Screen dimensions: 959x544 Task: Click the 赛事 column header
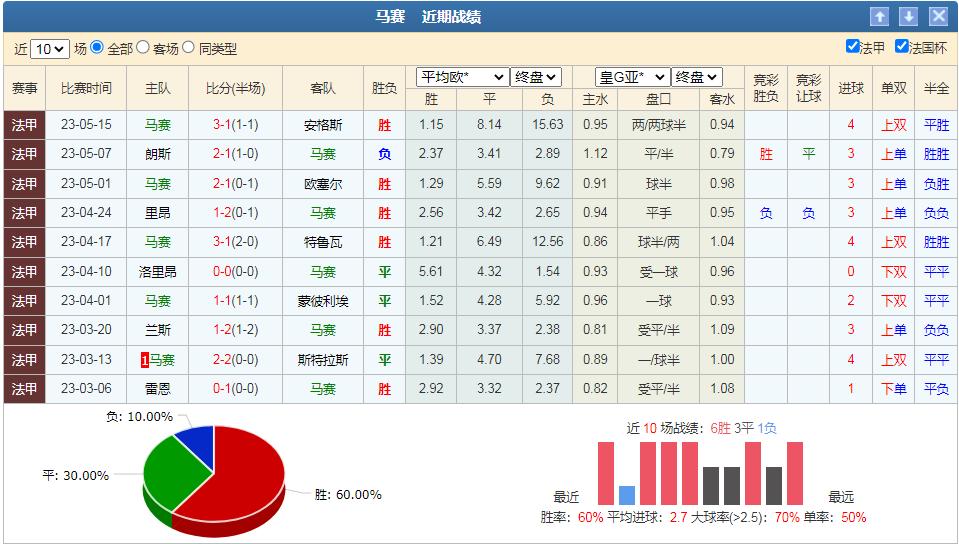coord(24,88)
